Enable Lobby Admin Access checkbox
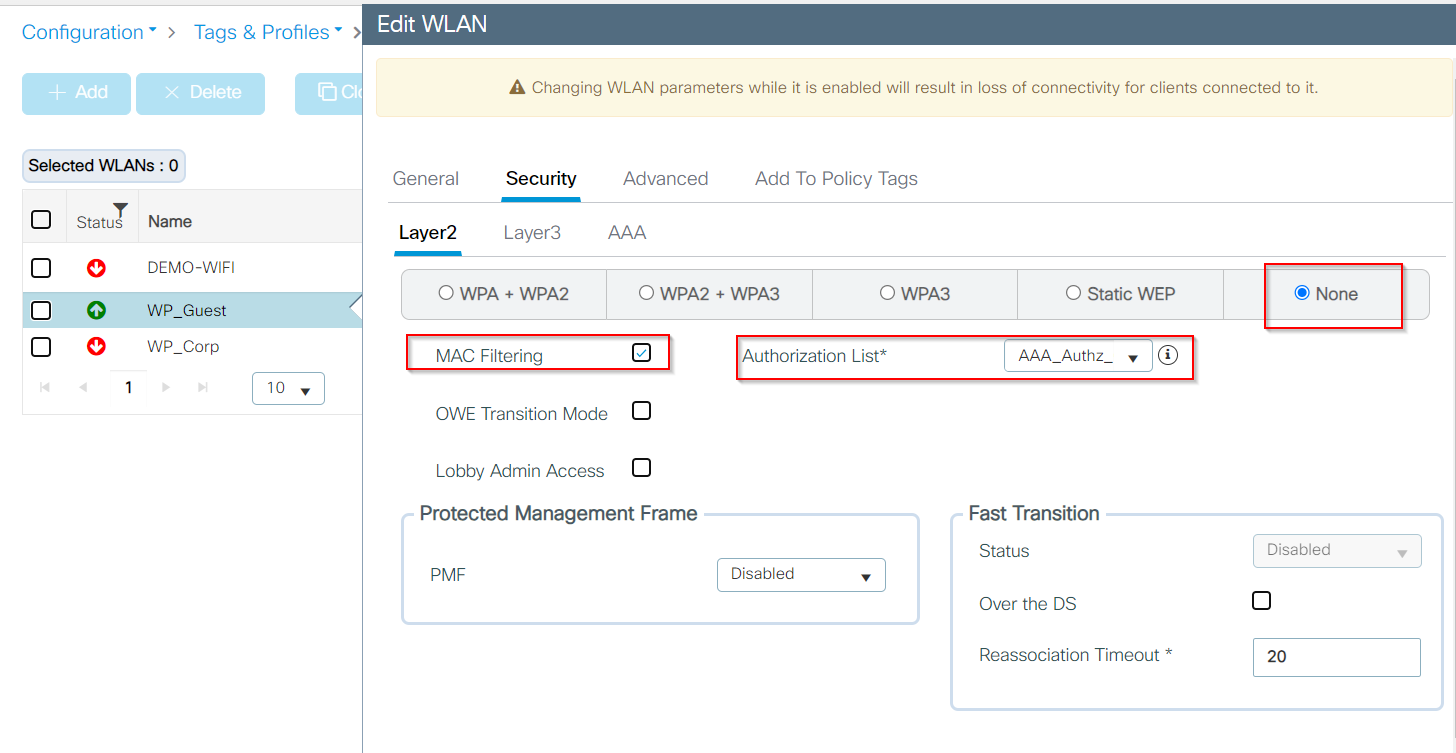 (x=642, y=467)
